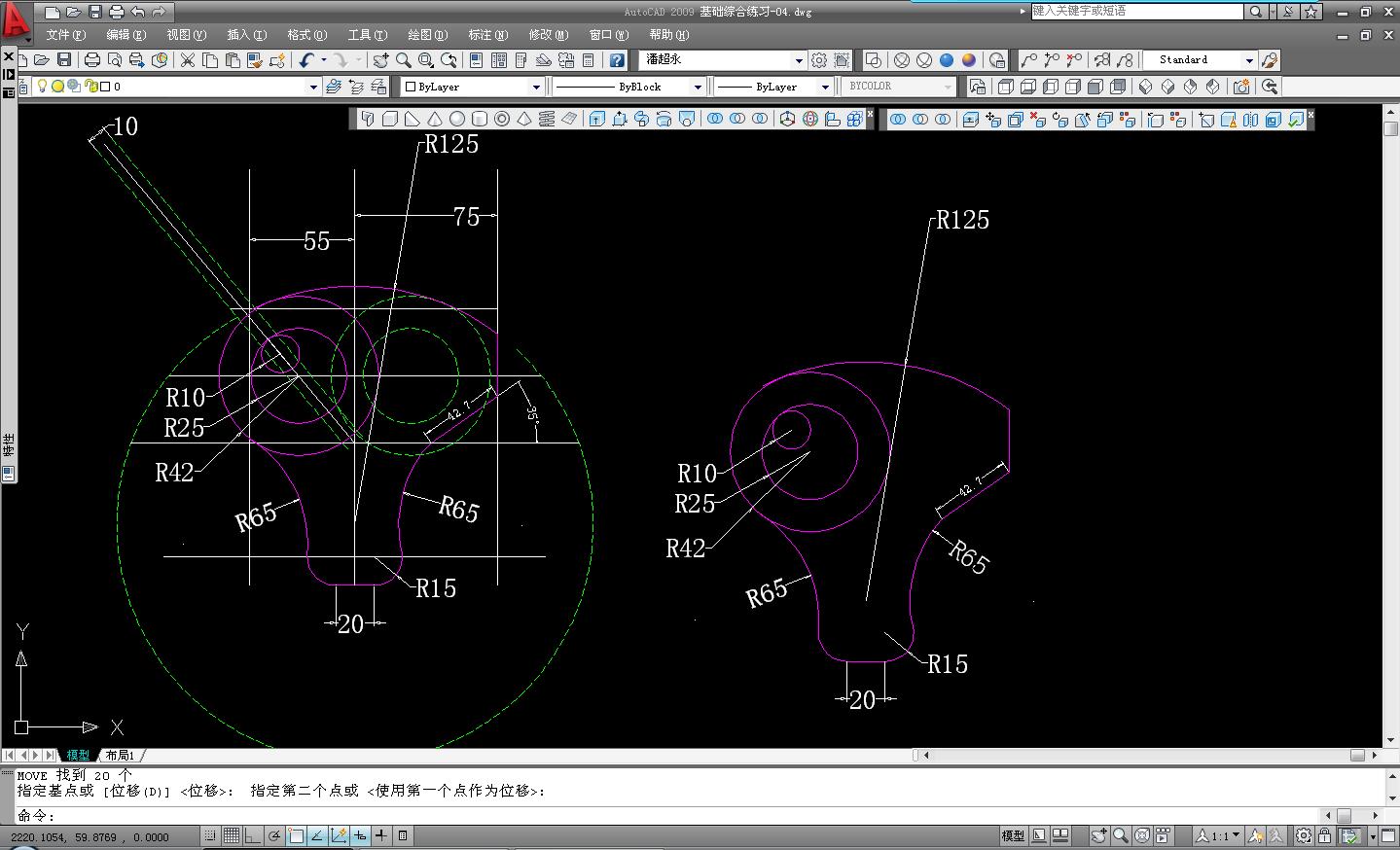The image size is (1400, 850).
Task: Open the 绘图(D) menu
Action: (428, 35)
